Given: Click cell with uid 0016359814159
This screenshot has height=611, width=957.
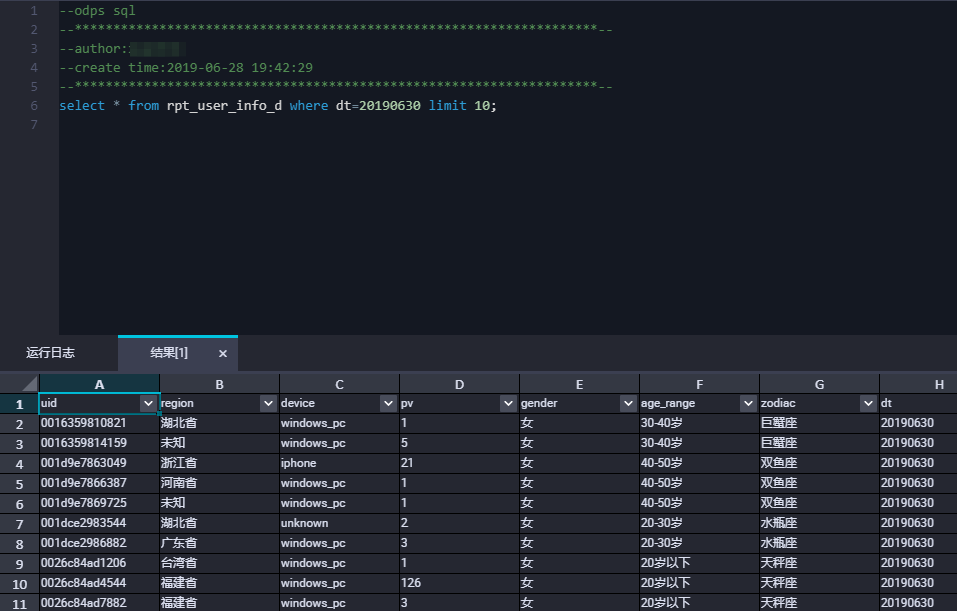Looking at the screenshot, I should click(99, 443).
